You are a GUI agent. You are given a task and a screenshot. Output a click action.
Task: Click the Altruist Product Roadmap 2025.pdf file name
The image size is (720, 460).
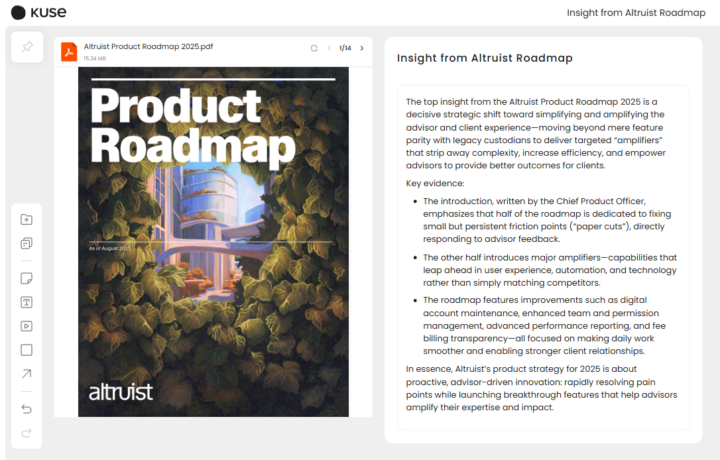point(148,46)
